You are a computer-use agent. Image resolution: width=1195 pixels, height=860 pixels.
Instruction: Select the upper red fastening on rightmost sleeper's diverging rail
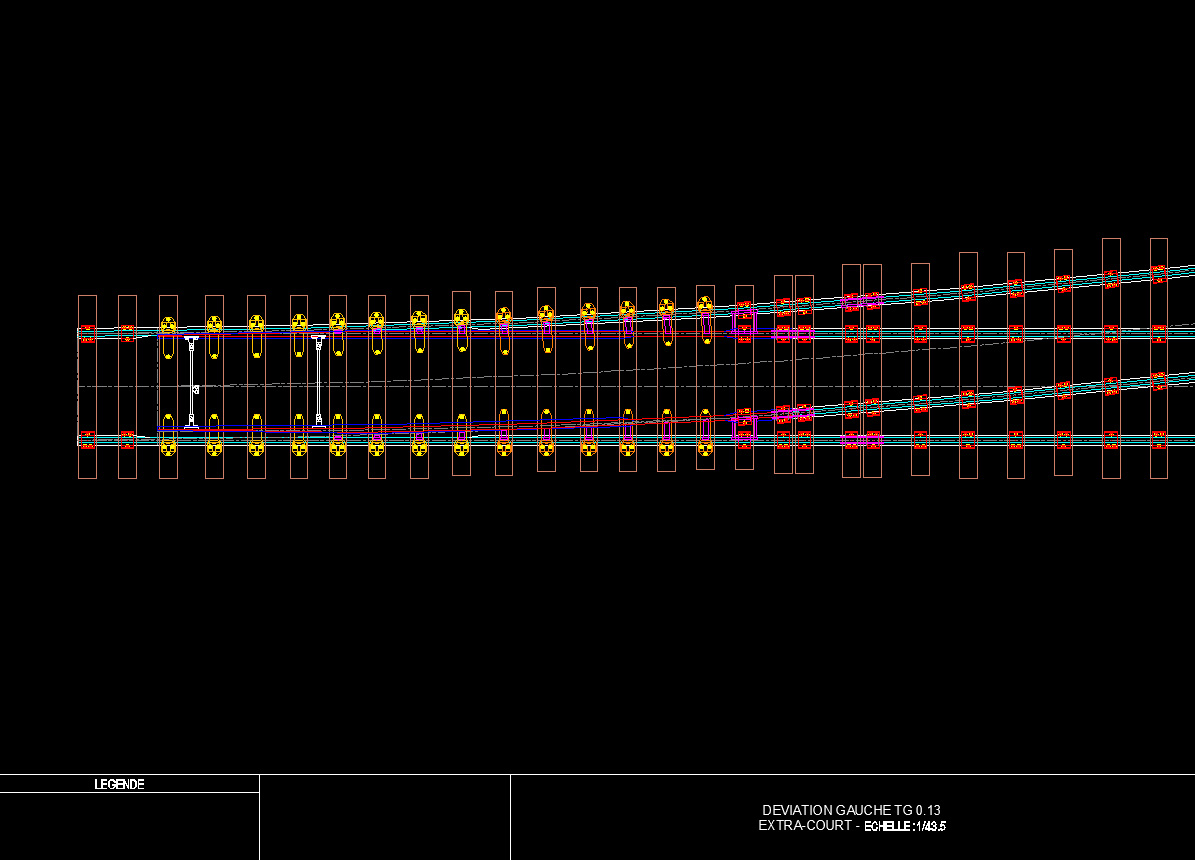[x=1158, y=274]
